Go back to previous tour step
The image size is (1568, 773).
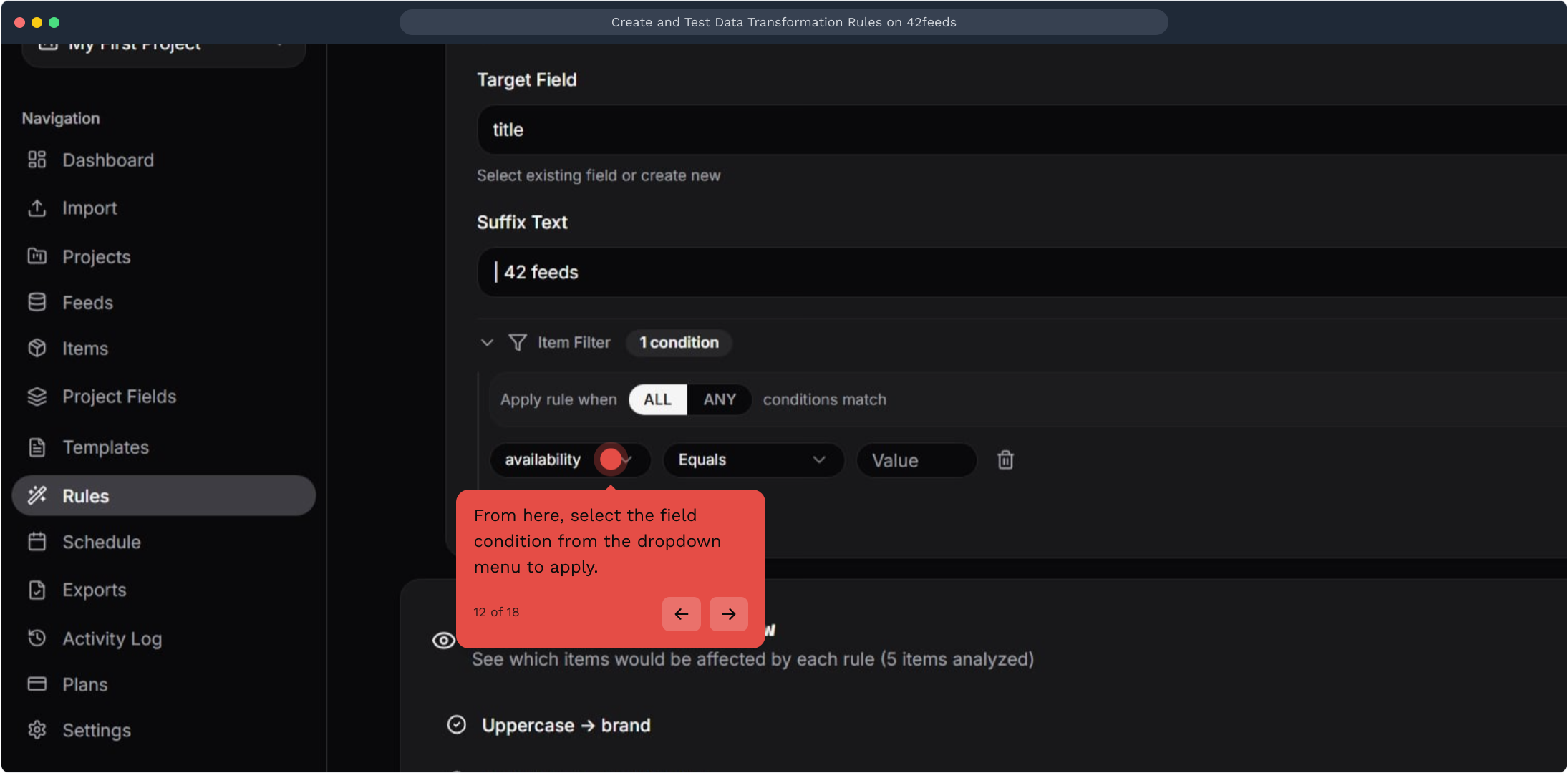(681, 614)
